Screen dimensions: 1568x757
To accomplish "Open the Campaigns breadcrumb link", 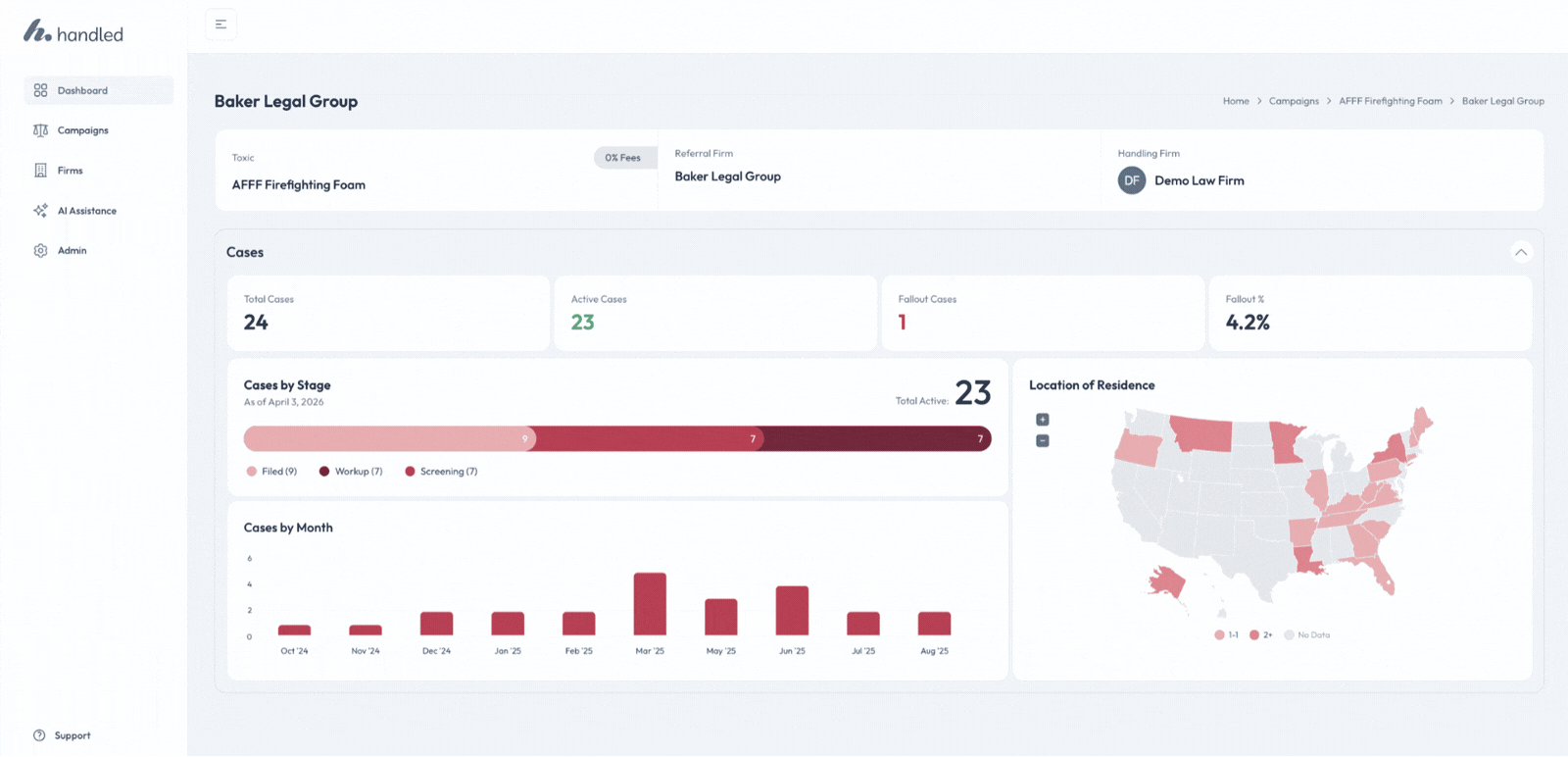I will point(1294,101).
